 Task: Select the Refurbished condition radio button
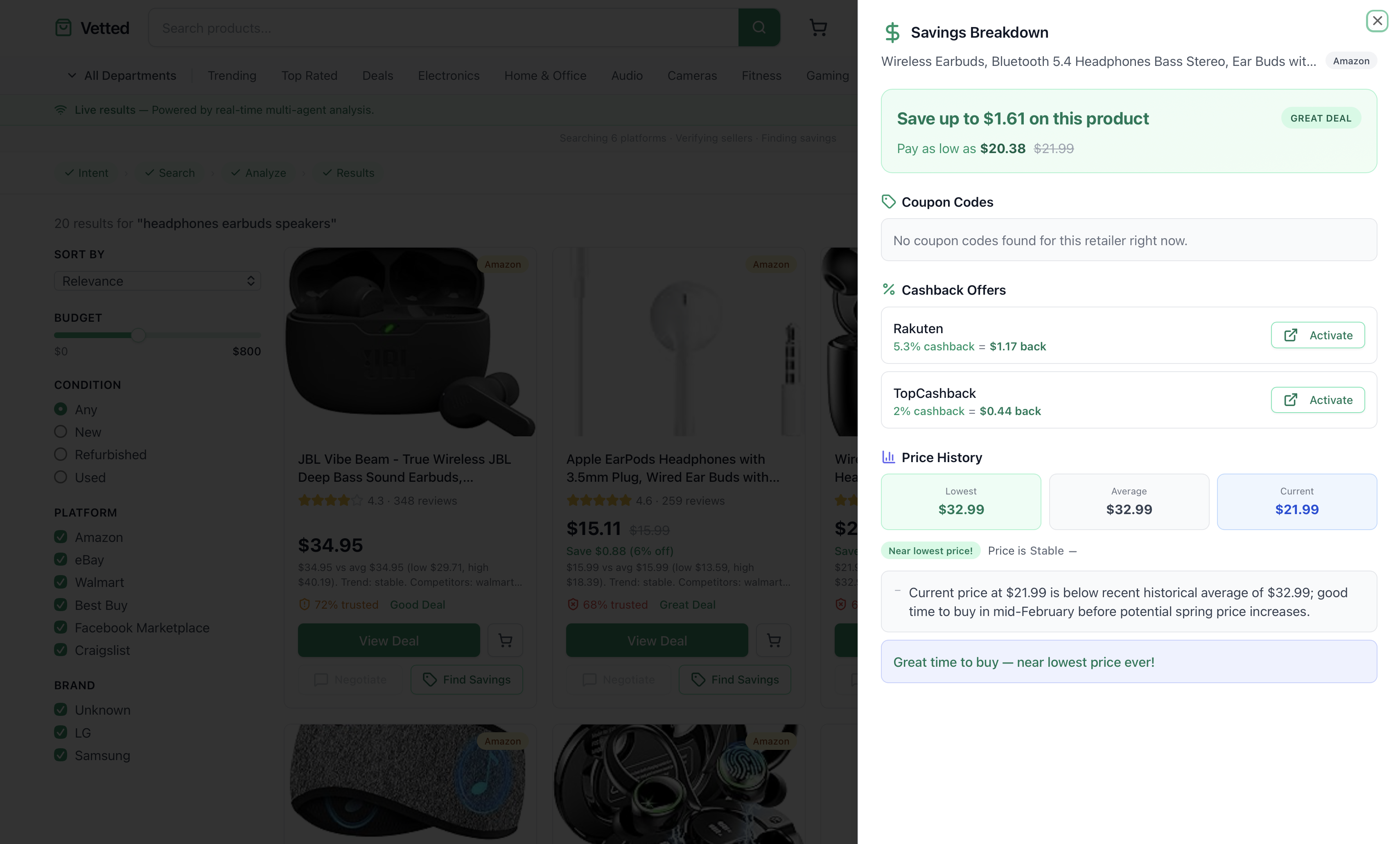(61, 454)
